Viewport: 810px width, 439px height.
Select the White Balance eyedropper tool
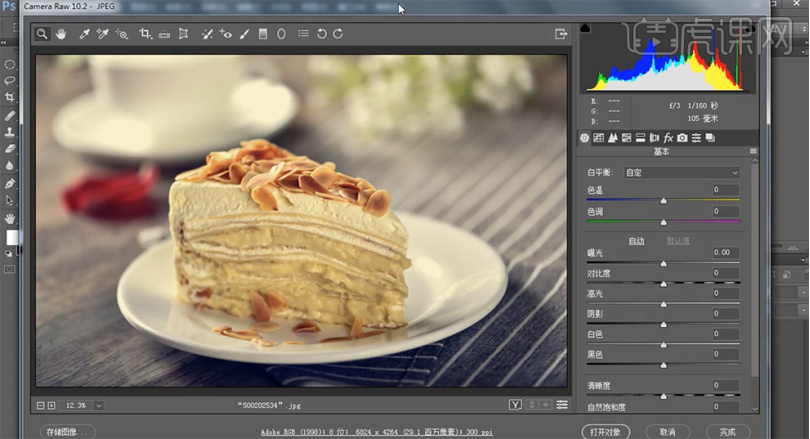(86, 34)
